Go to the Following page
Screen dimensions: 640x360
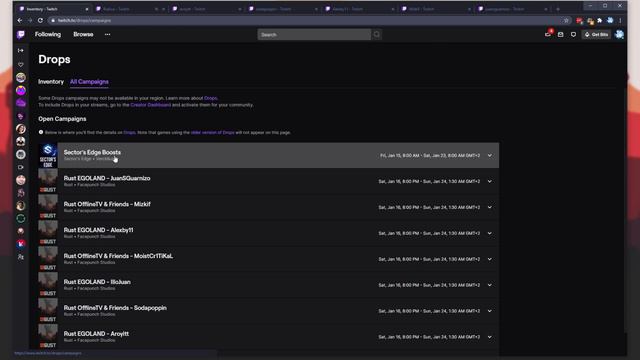point(48,35)
